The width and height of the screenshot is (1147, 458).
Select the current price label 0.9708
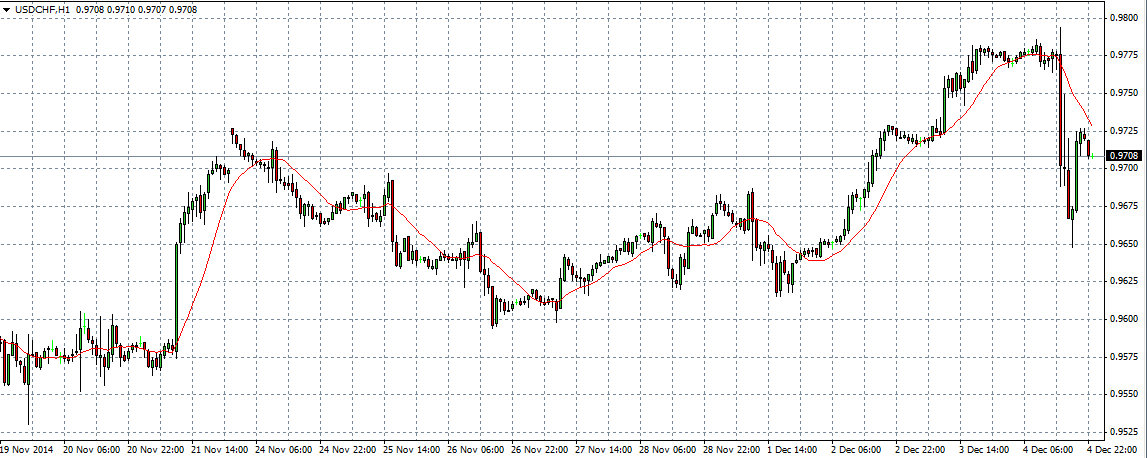(x=1123, y=156)
